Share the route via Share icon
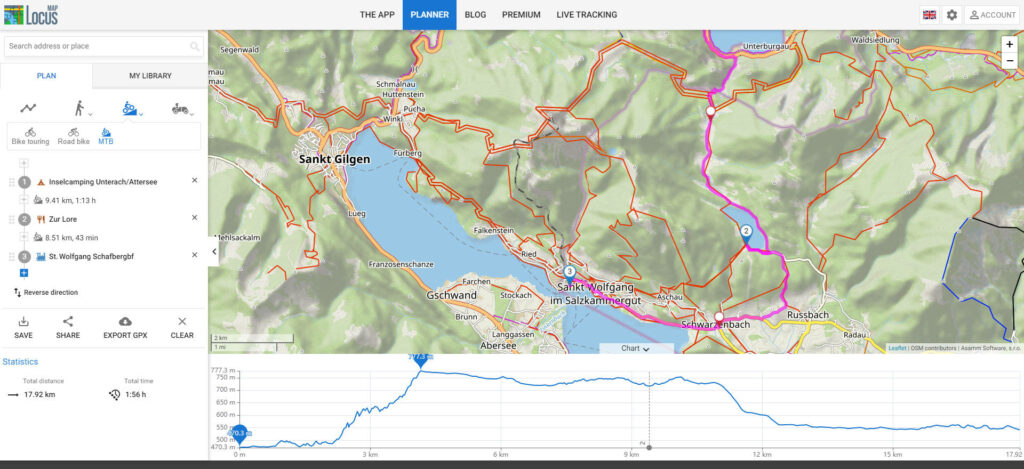This screenshot has width=1024, height=469. pos(68,327)
